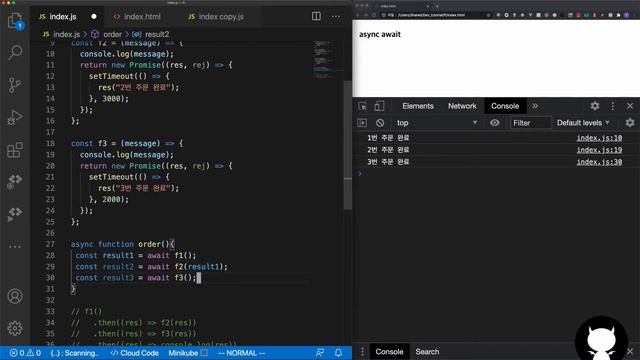The image size is (640, 360).
Task: Click the editor vertical scrollbar
Action: (x=348, y=145)
